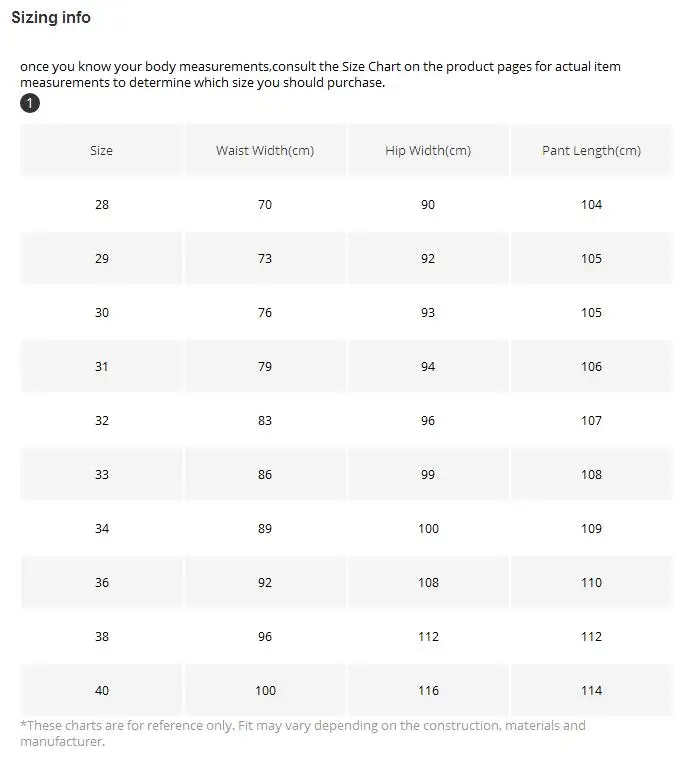679x765 pixels.
Task: Click the Hip Width(cm) column header
Action: click(428, 150)
